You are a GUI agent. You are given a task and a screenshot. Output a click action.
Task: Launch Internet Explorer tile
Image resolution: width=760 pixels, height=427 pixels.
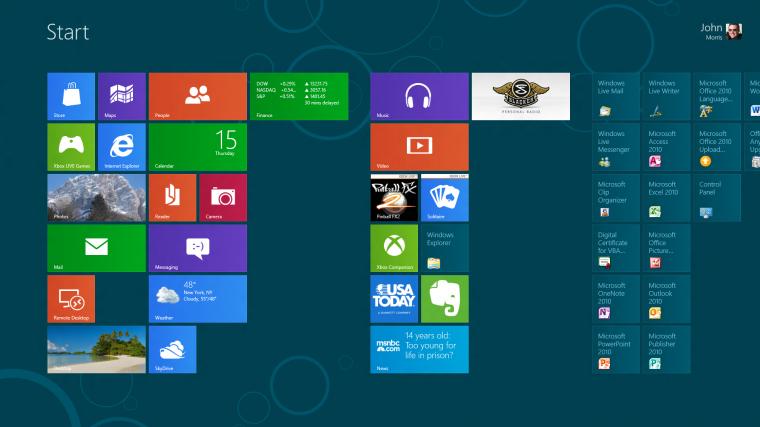pyautogui.click(x=122, y=147)
